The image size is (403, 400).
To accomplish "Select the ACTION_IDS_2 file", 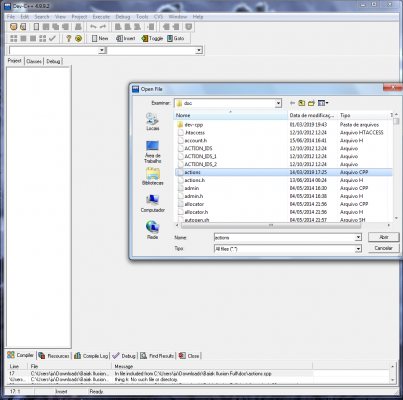I will (200, 164).
